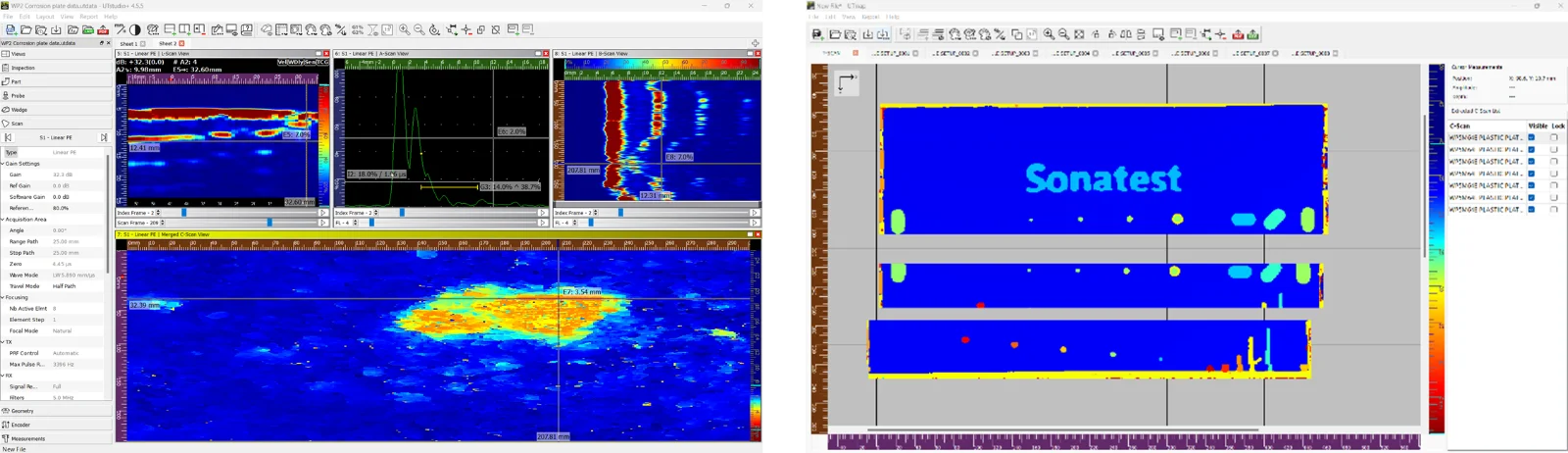Click the new file icon in UTstudio+ toolbar
Screen dimensions: 1568x453
pos(11,30)
